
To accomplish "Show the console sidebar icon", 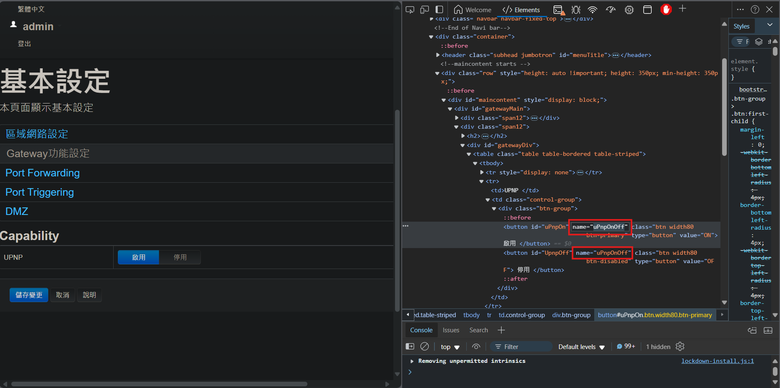I will pos(410,347).
